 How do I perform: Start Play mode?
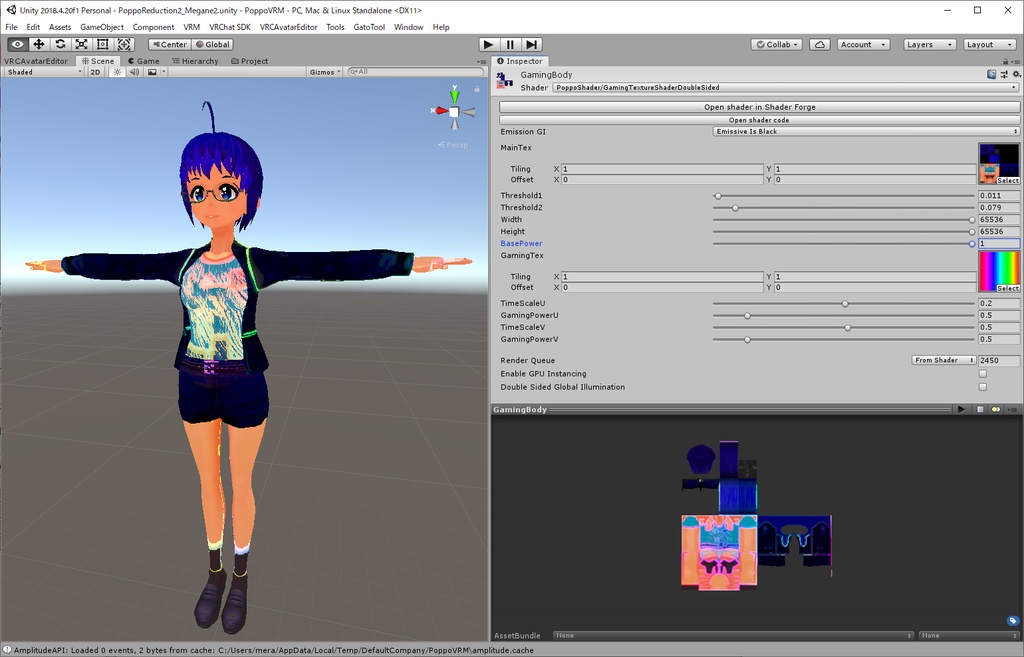point(488,44)
